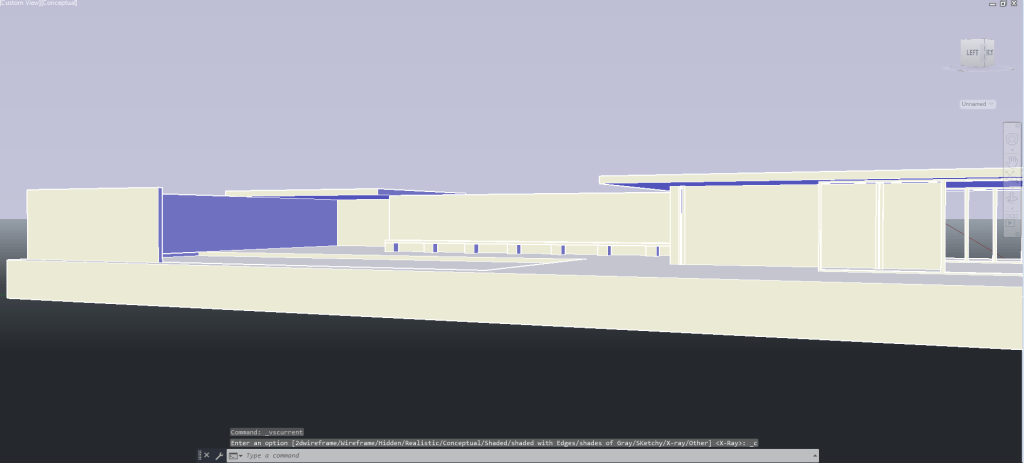Close the navigation bar via top corner button

tap(1016, 127)
